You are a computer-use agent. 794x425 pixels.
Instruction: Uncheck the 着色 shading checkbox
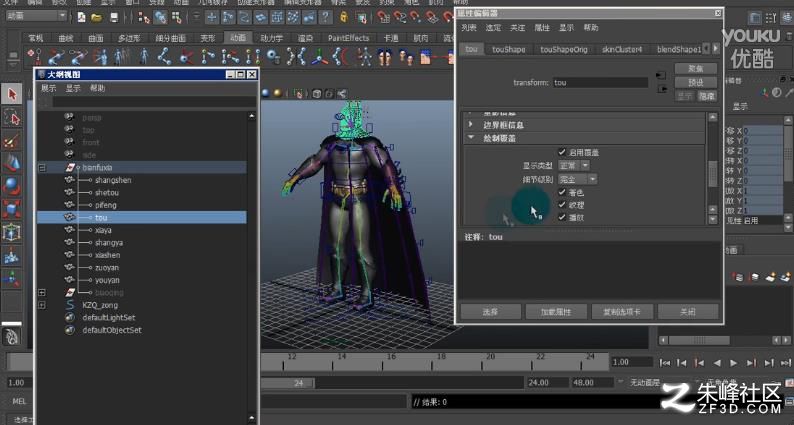(x=562, y=192)
